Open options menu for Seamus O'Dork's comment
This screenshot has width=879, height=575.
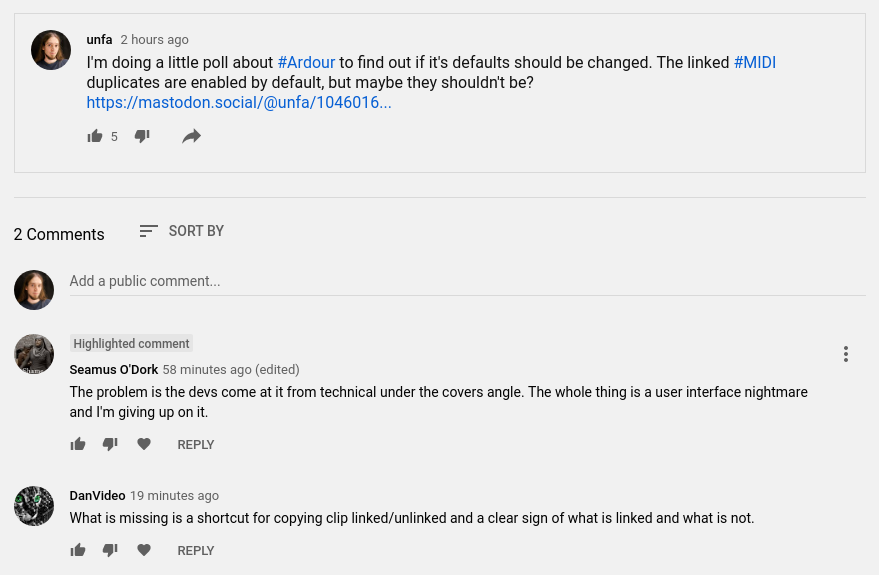coord(846,354)
